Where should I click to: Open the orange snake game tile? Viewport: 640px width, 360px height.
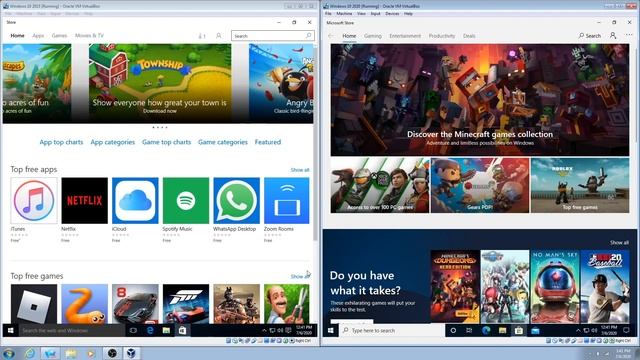point(84,304)
